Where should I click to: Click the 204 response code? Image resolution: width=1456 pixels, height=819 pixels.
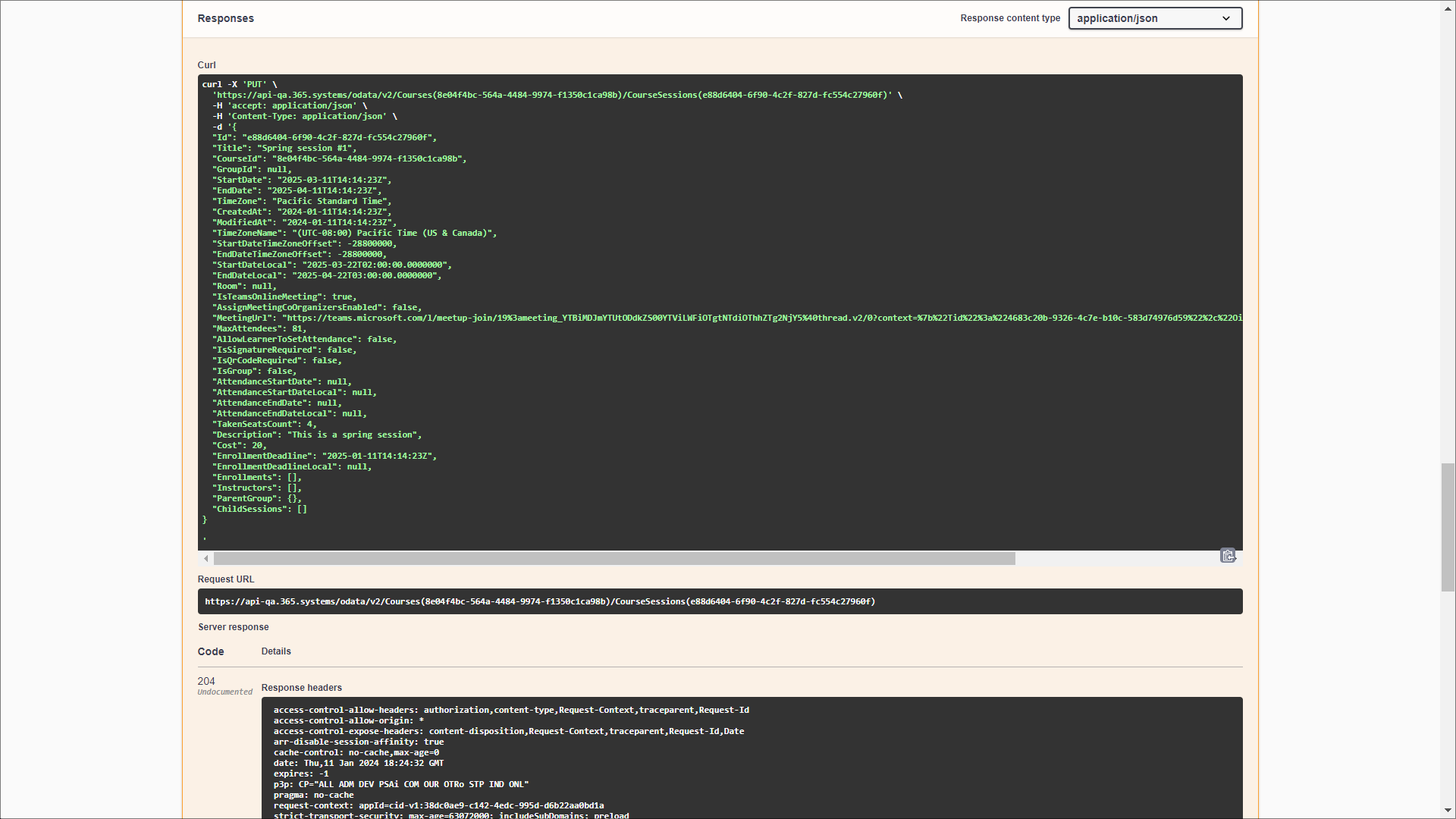pos(206,681)
